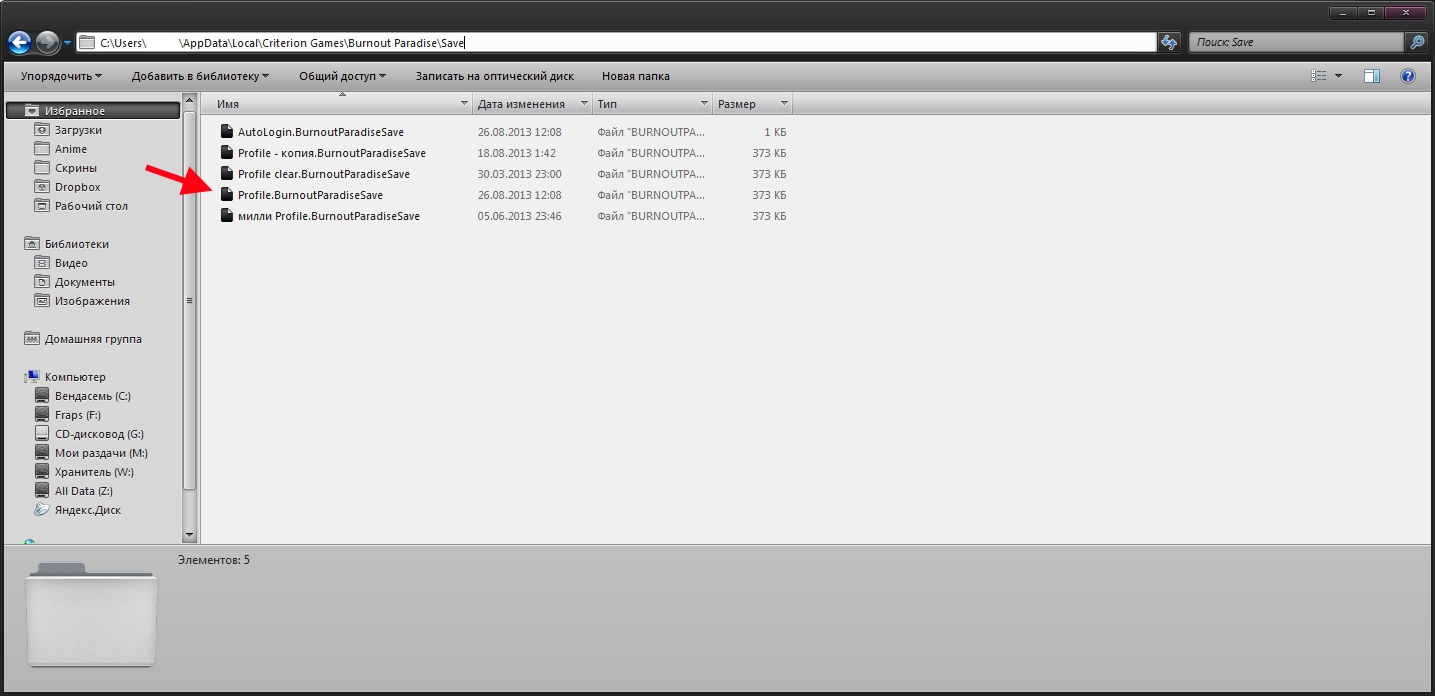Image resolution: width=1435 pixels, height=696 pixels.
Task: Go back with the Back arrow button
Action: 19,42
